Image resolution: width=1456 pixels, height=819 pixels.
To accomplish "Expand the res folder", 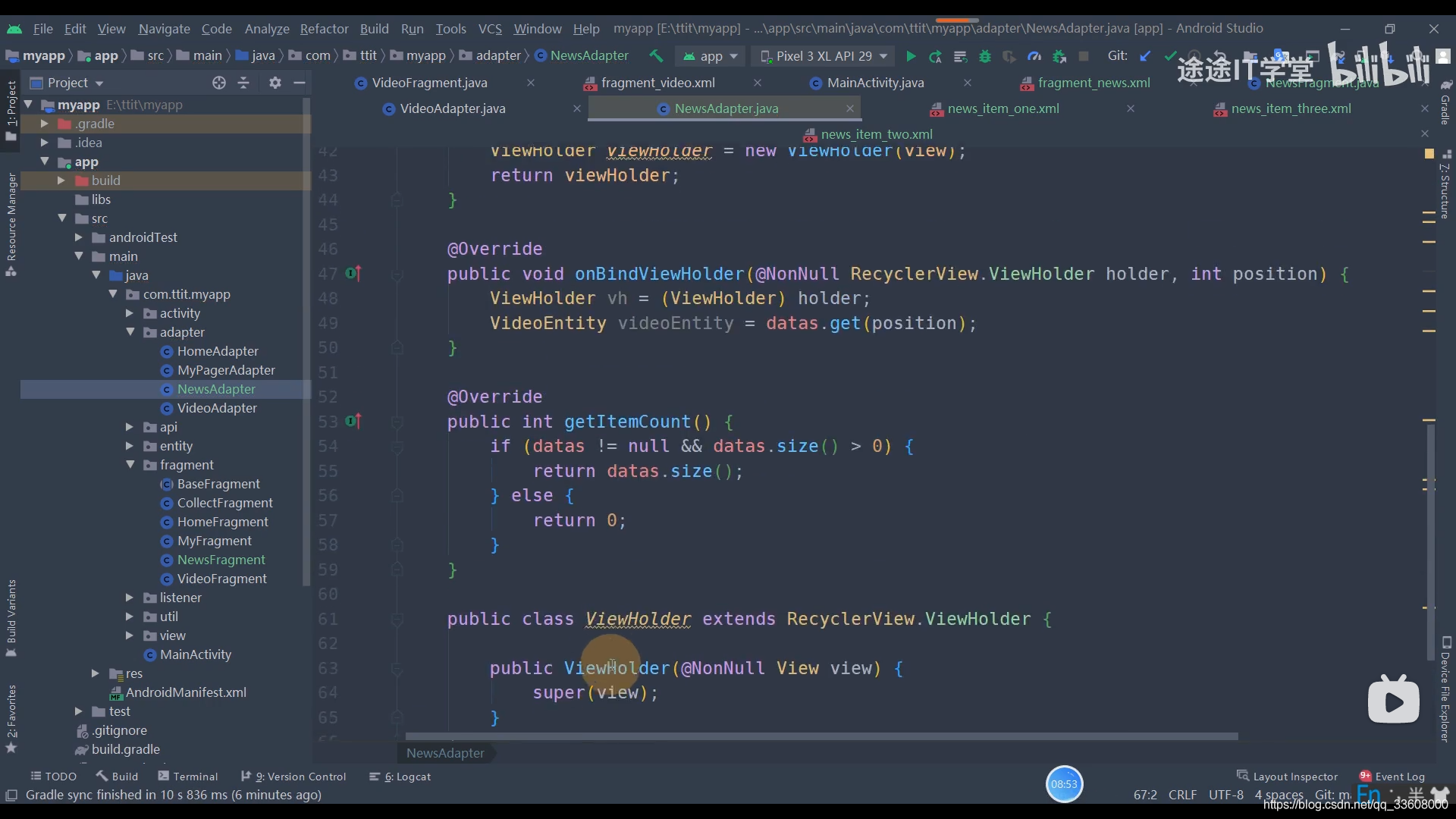I will [x=95, y=673].
